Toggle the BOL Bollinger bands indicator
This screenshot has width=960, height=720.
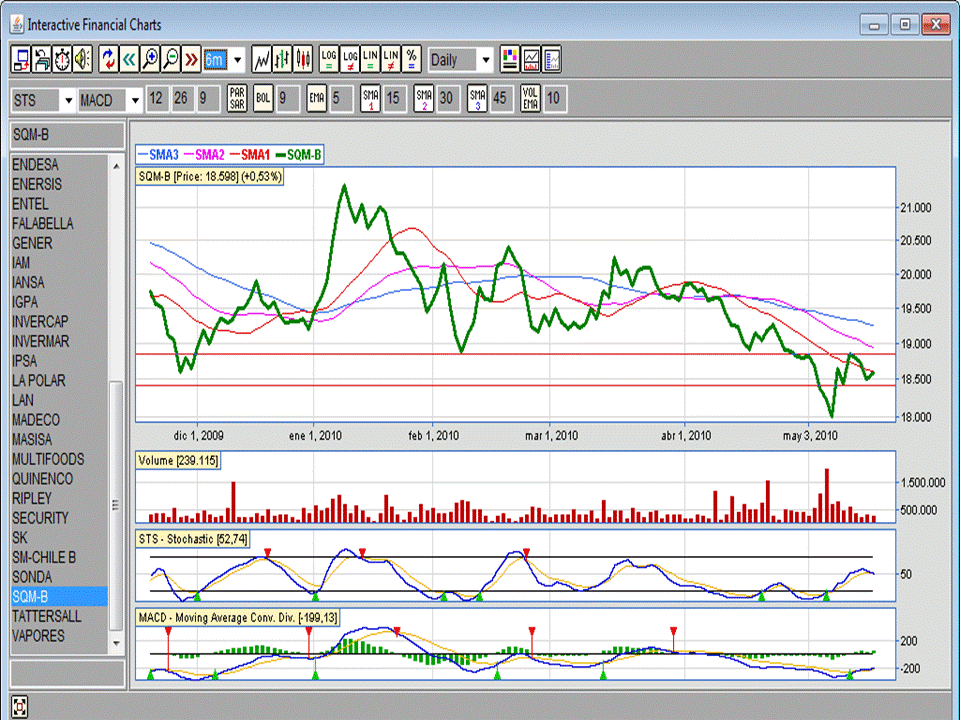click(x=263, y=98)
